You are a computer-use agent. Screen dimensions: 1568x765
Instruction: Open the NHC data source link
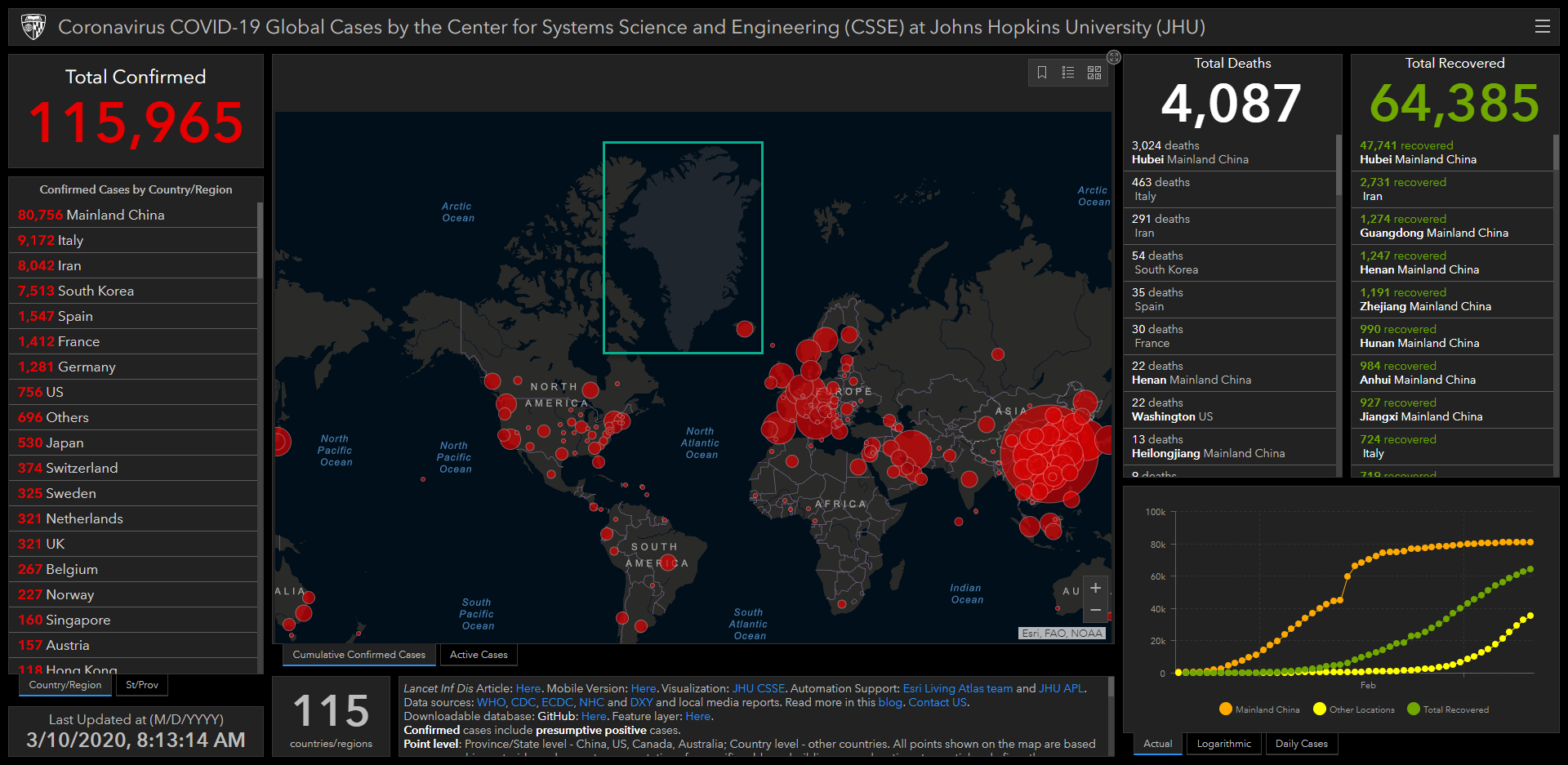[x=591, y=703]
